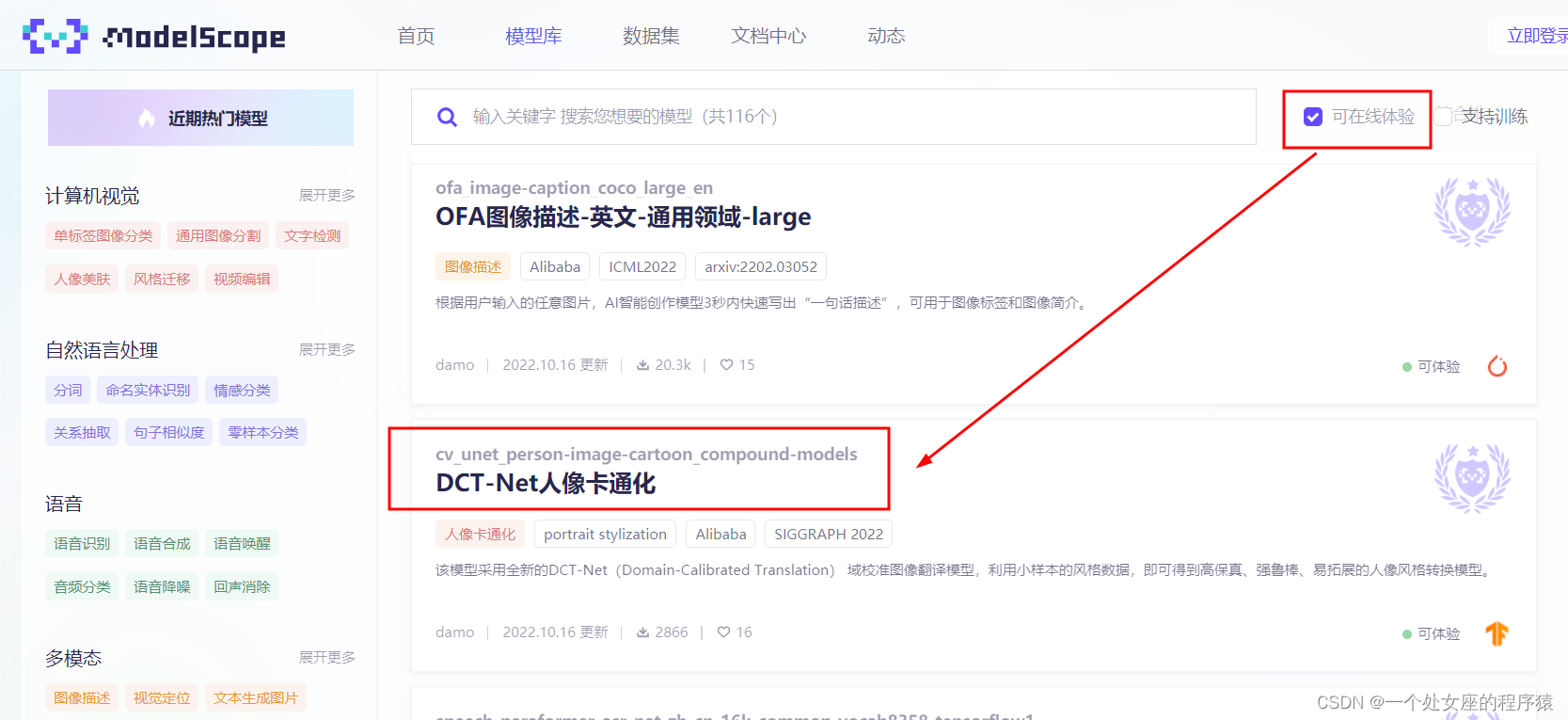Click the ModelScope logo
1568x720 pixels.
point(153,36)
